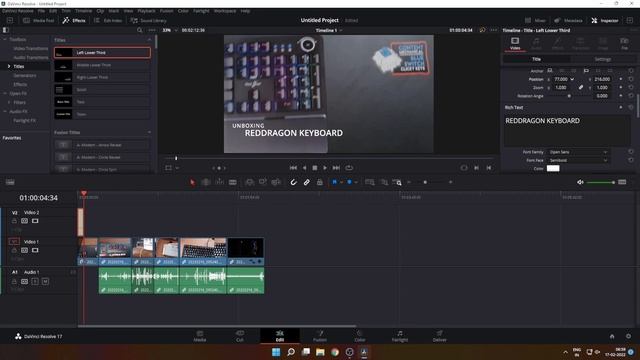Open Effects panel three-dot options menu
The width and height of the screenshot is (640, 360).
coord(152,30)
